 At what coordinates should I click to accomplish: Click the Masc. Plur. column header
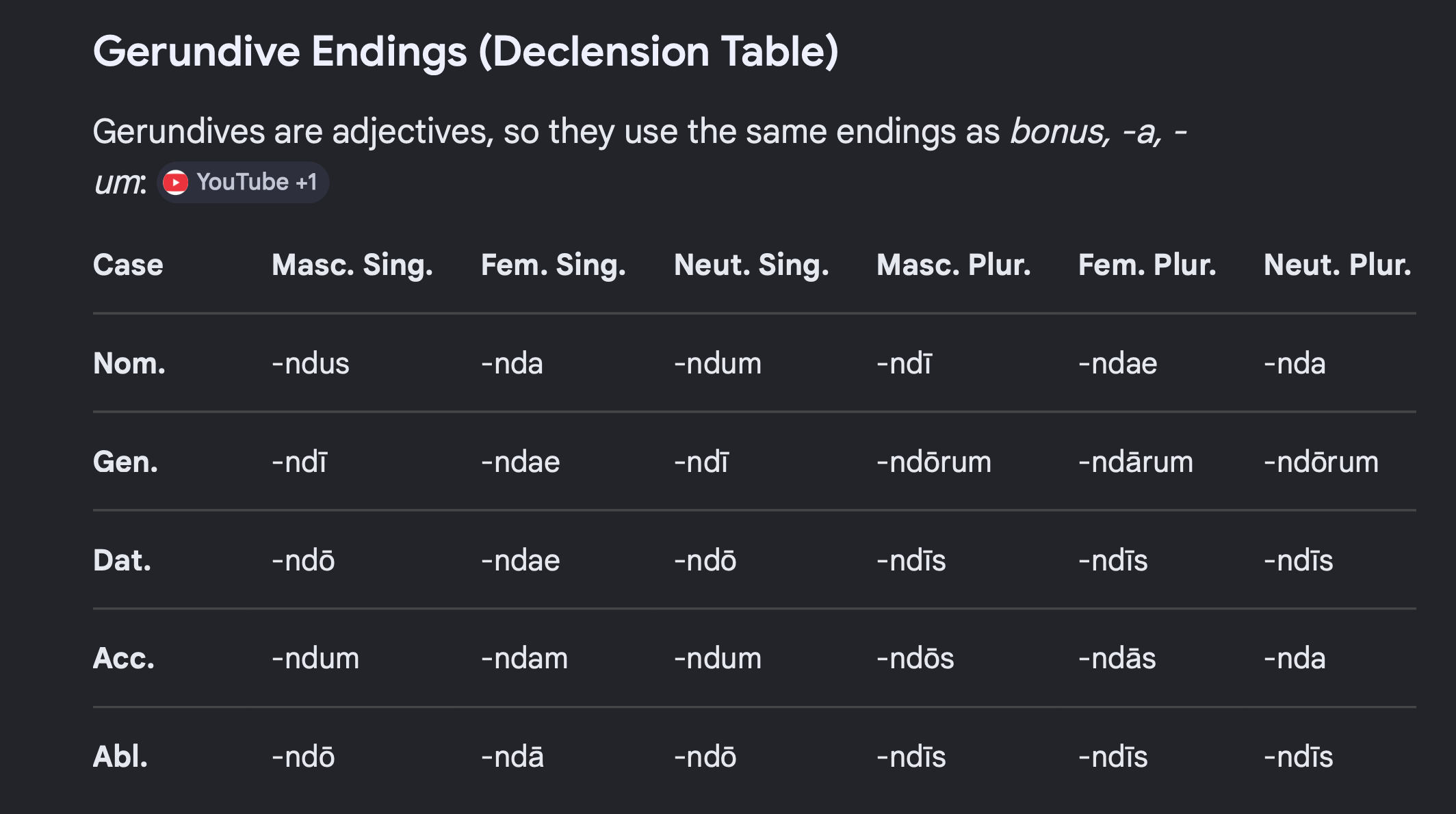953,265
